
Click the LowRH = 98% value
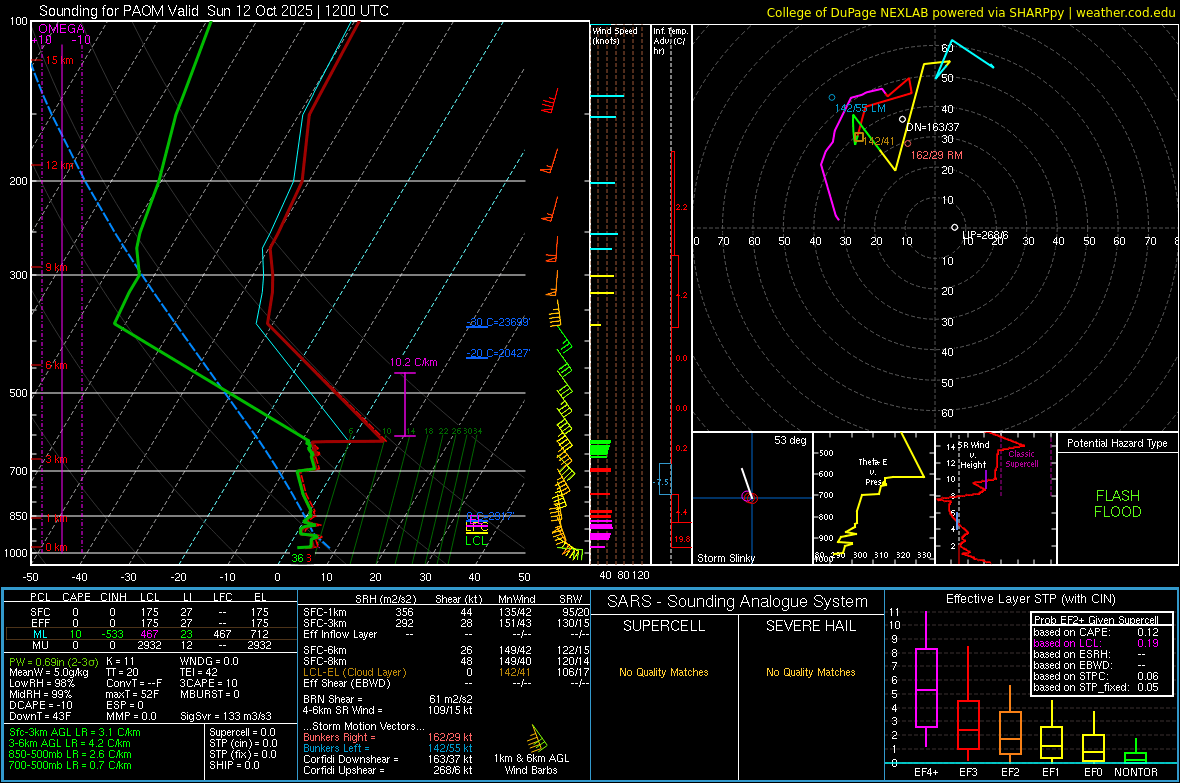click(x=41, y=684)
